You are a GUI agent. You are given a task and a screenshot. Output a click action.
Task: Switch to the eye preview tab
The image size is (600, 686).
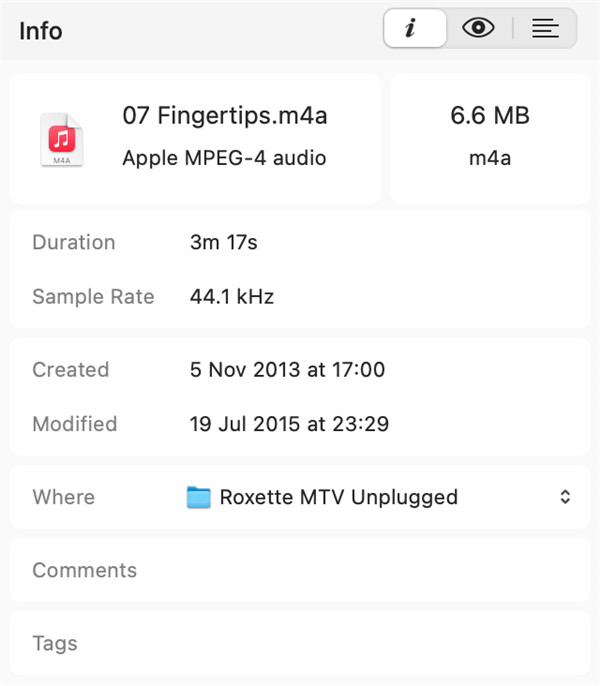[478, 28]
